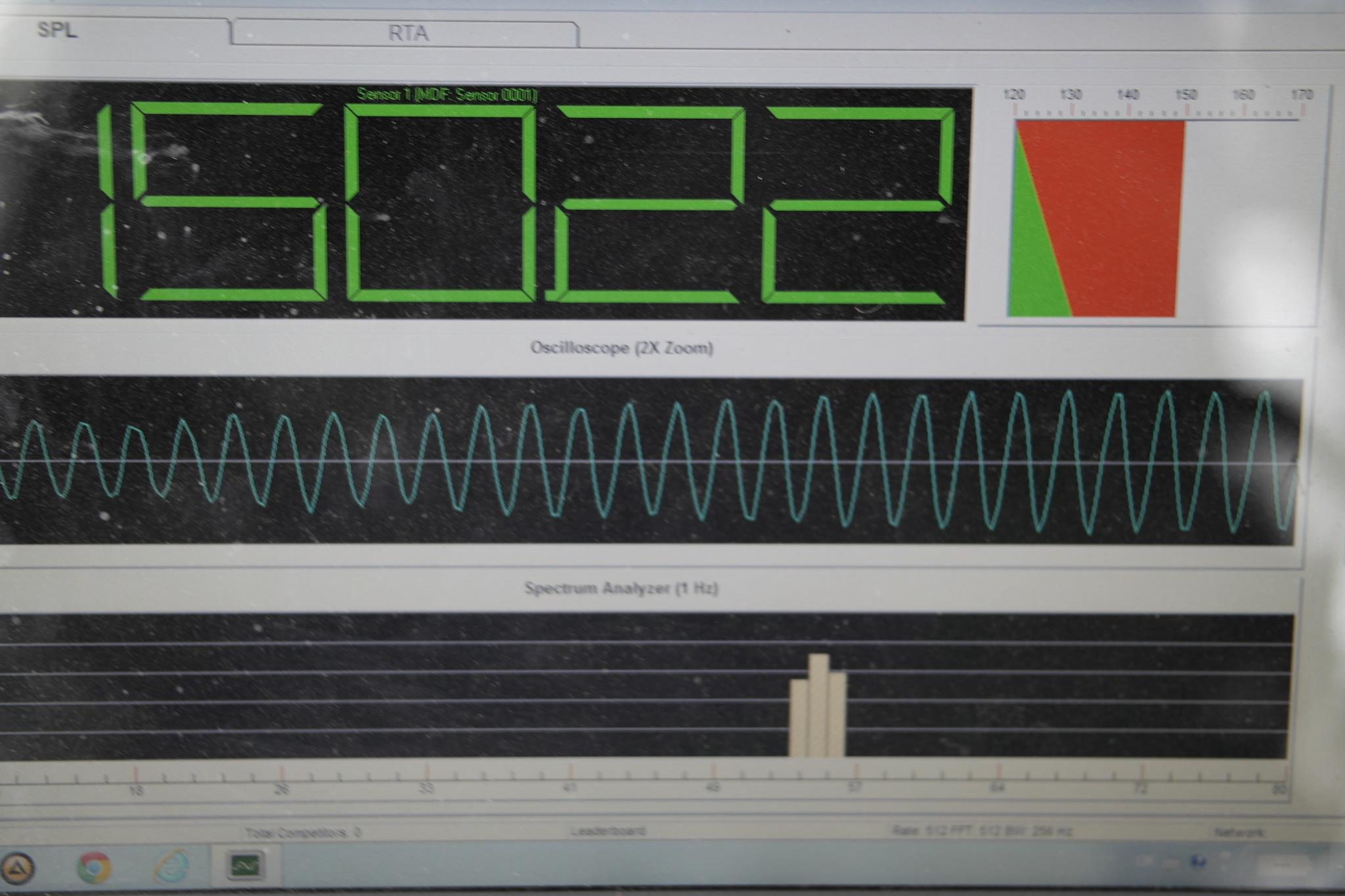The width and height of the screenshot is (1345, 896).
Task: Click the SPL meter app taskbar icon
Action: point(246,866)
